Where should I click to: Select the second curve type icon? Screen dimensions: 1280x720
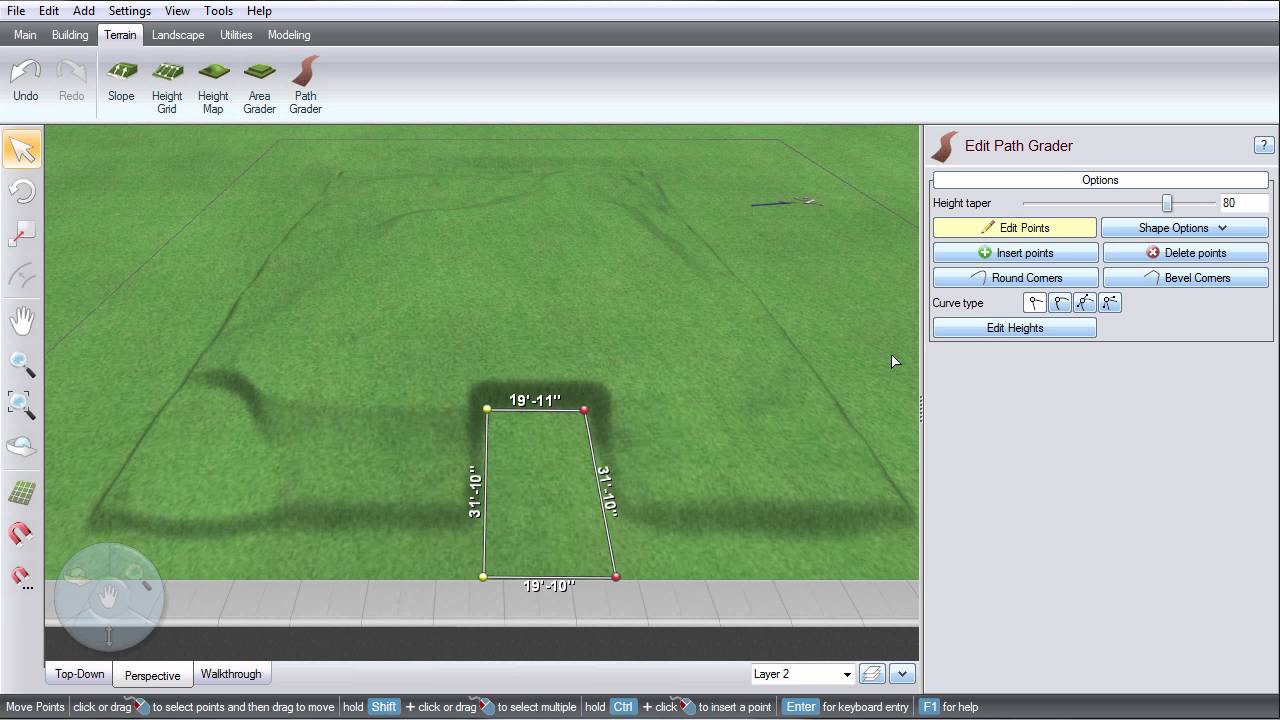(1060, 303)
